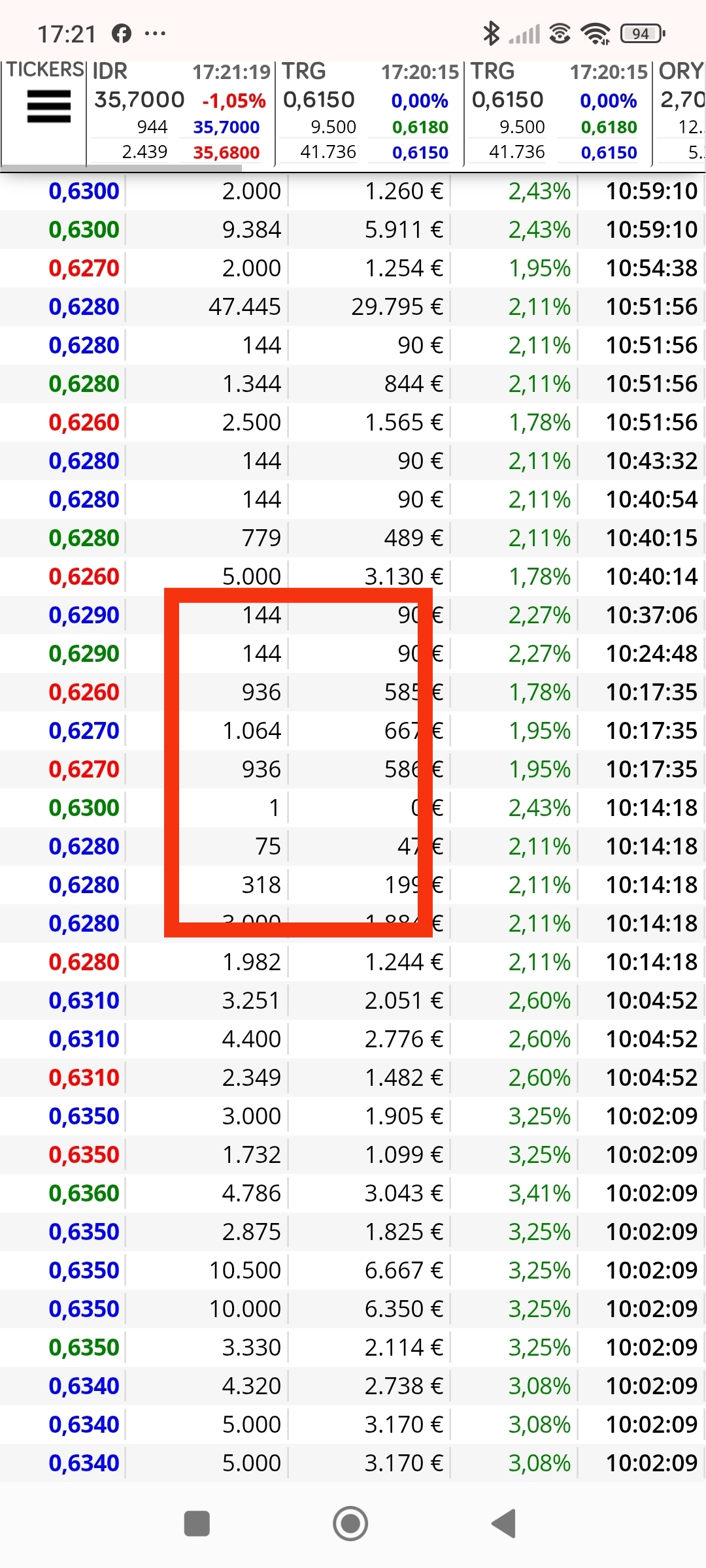706x1568 pixels.
Task: Tap the cellular signal bars icon
Action: pos(525,34)
